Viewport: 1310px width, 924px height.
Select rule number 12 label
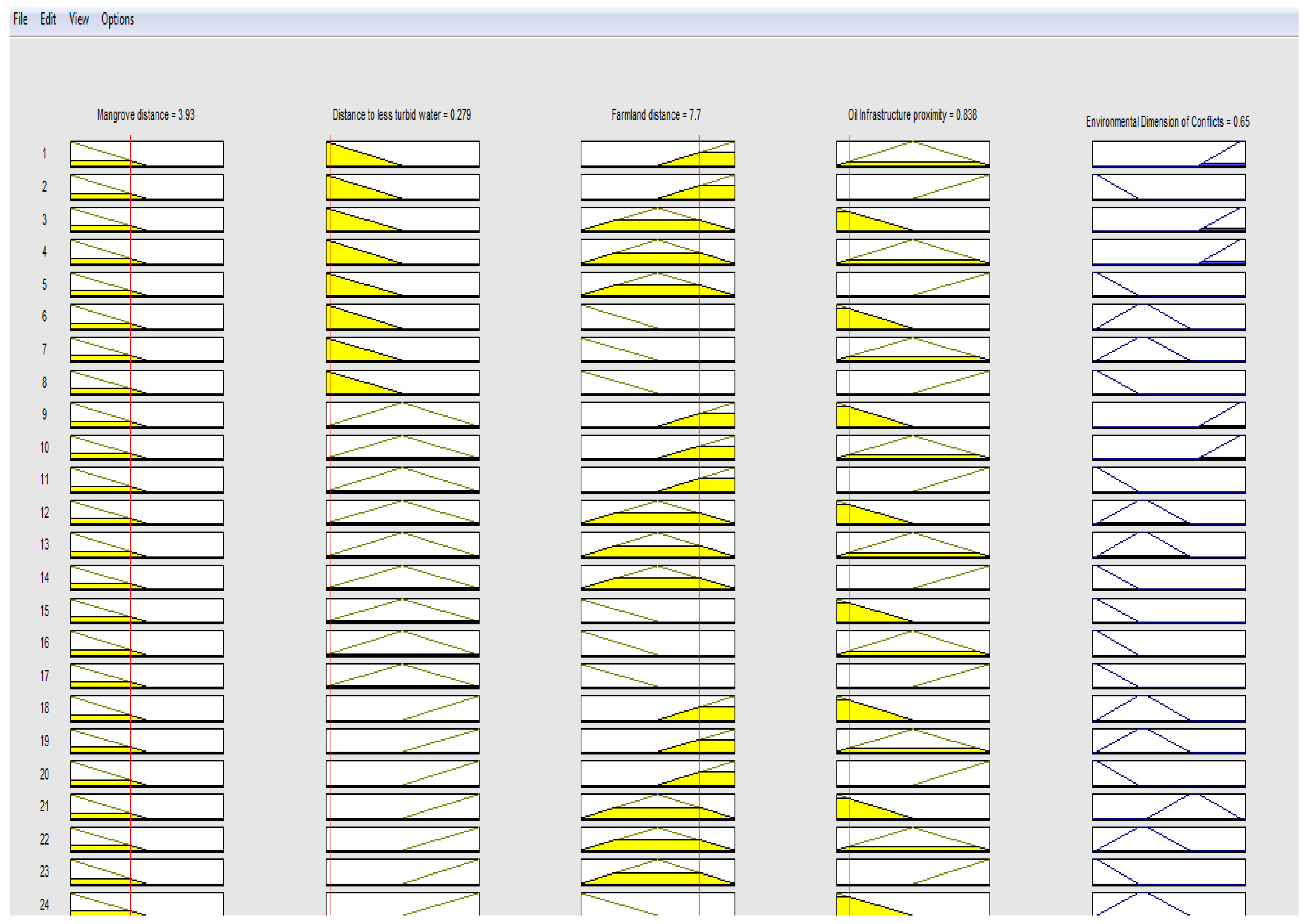pyautogui.click(x=44, y=512)
